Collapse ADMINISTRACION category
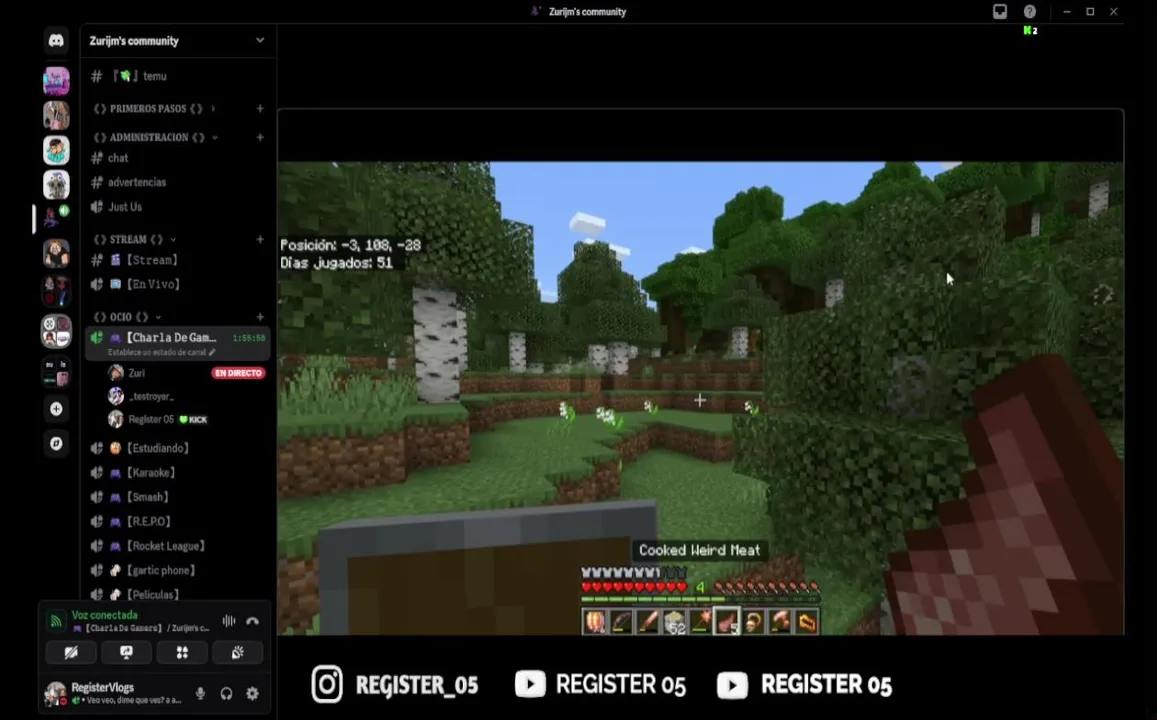 [156, 137]
